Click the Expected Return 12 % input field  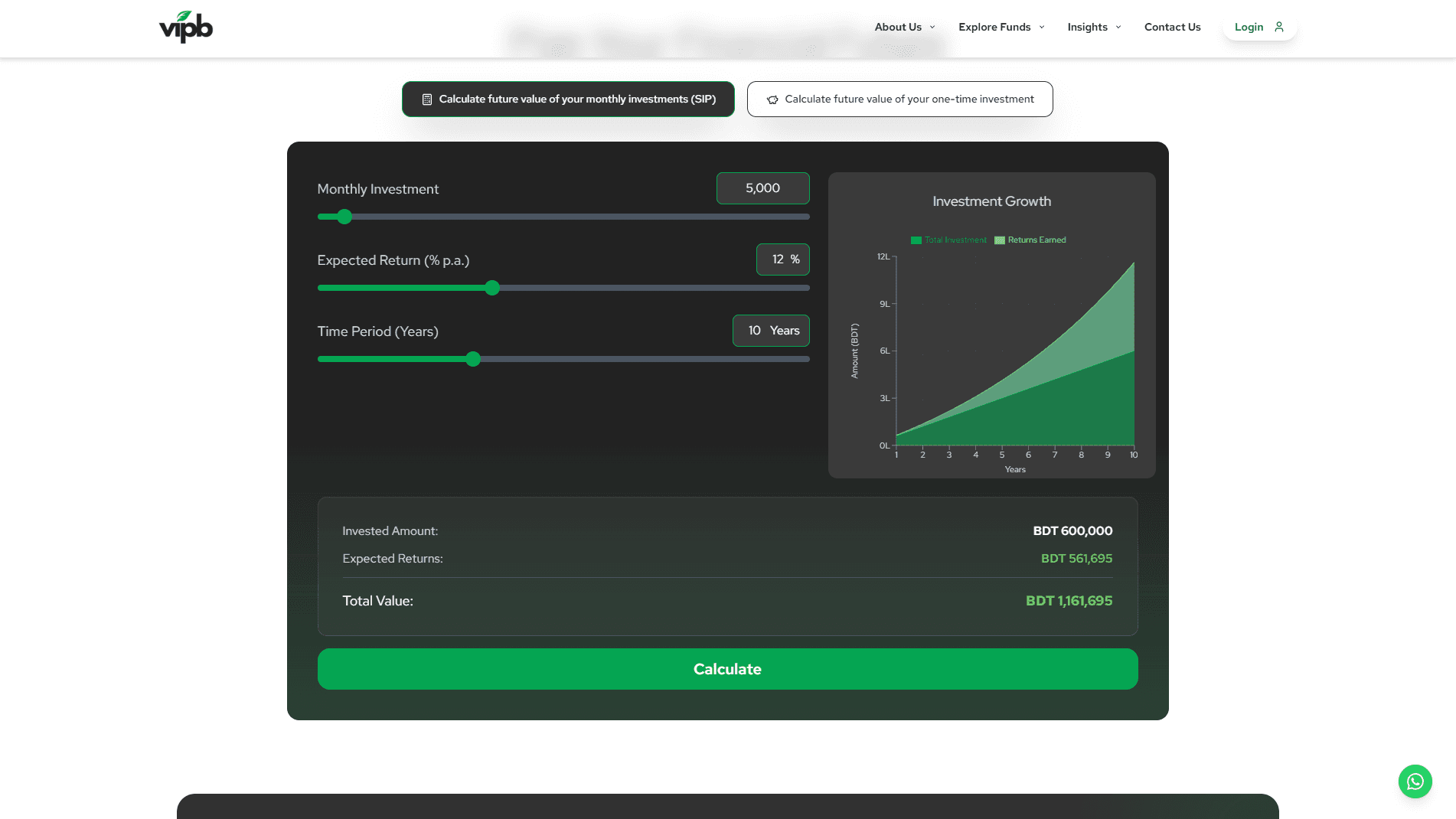click(x=782, y=259)
